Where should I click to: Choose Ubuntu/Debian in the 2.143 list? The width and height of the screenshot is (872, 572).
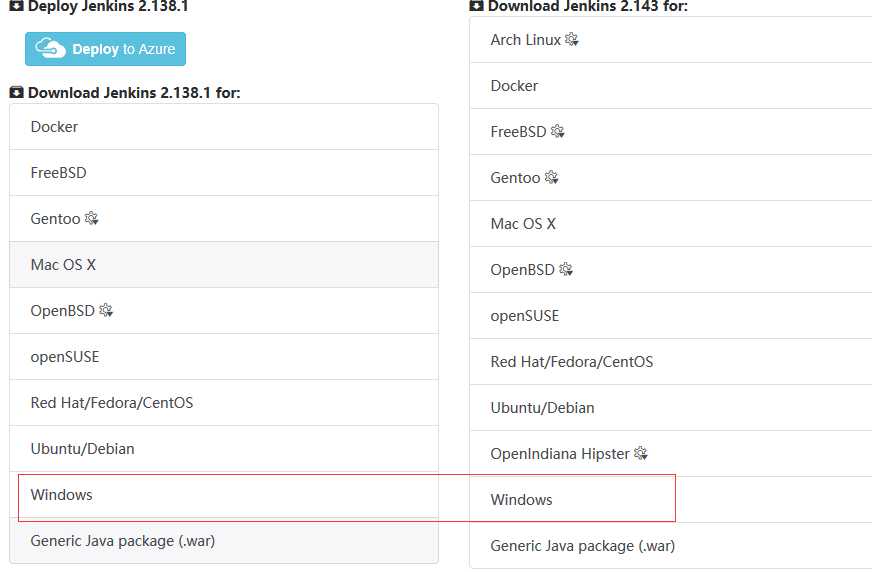tap(671, 408)
